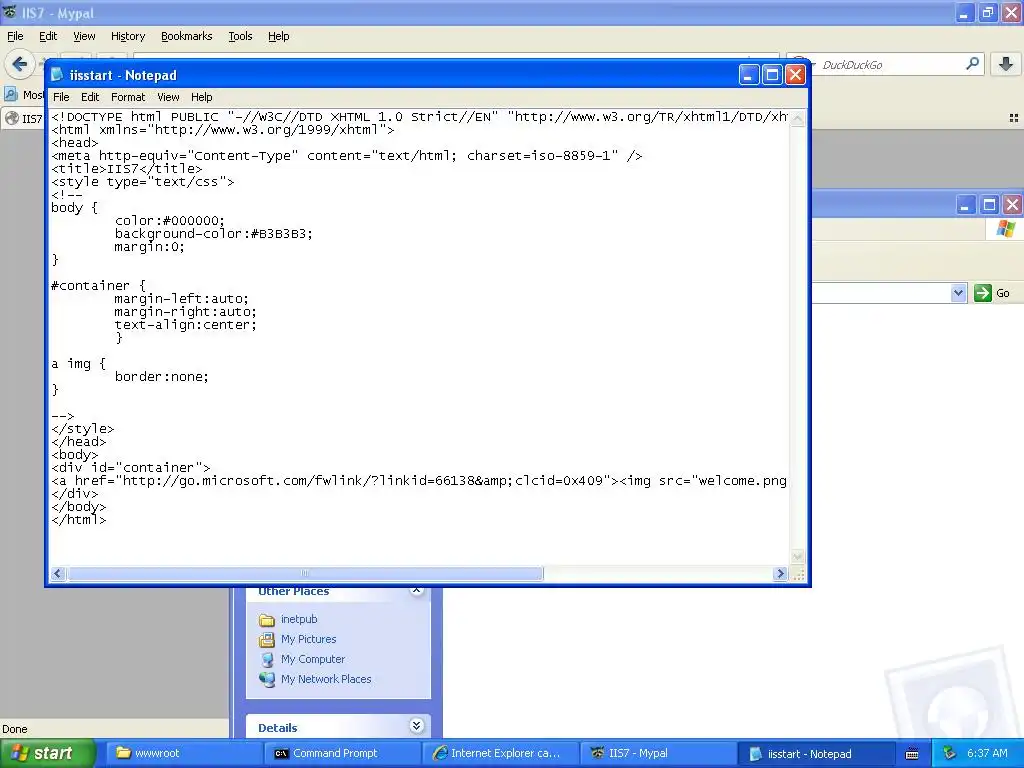The width and height of the screenshot is (1024, 768).
Task: Click text-align:center; line in Notepad
Action: [x=185, y=325]
